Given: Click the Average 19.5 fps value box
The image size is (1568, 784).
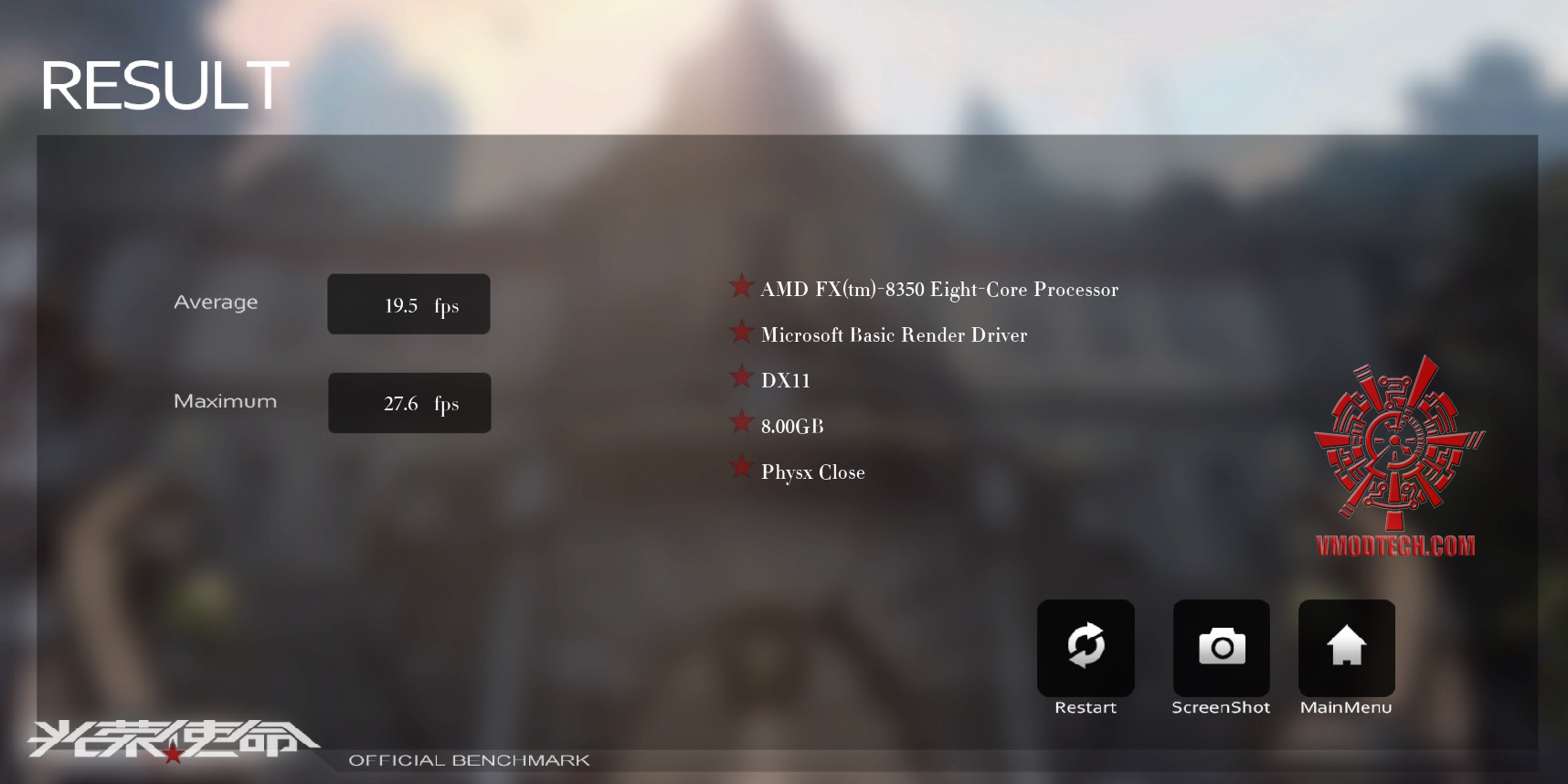Looking at the screenshot, I should 408,304.
